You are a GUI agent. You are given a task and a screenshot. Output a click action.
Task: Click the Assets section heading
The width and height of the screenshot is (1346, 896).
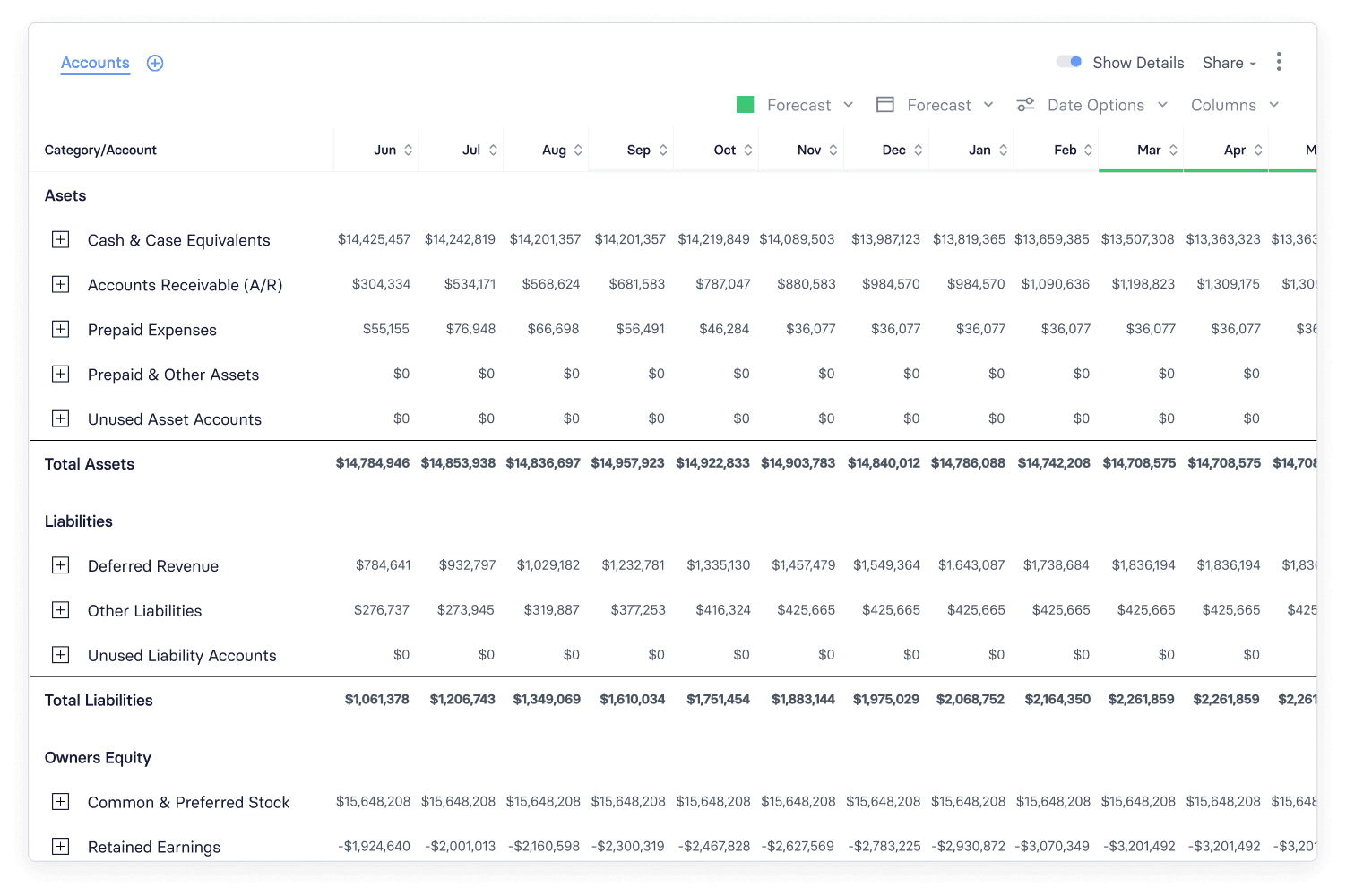point(65,195)
